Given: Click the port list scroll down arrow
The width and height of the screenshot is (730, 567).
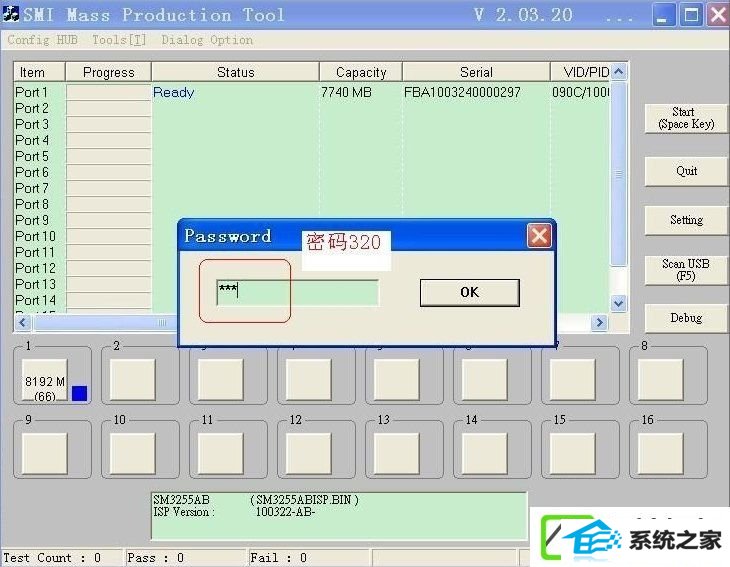Looking at the screenshot, I should [x=618, y=304].
